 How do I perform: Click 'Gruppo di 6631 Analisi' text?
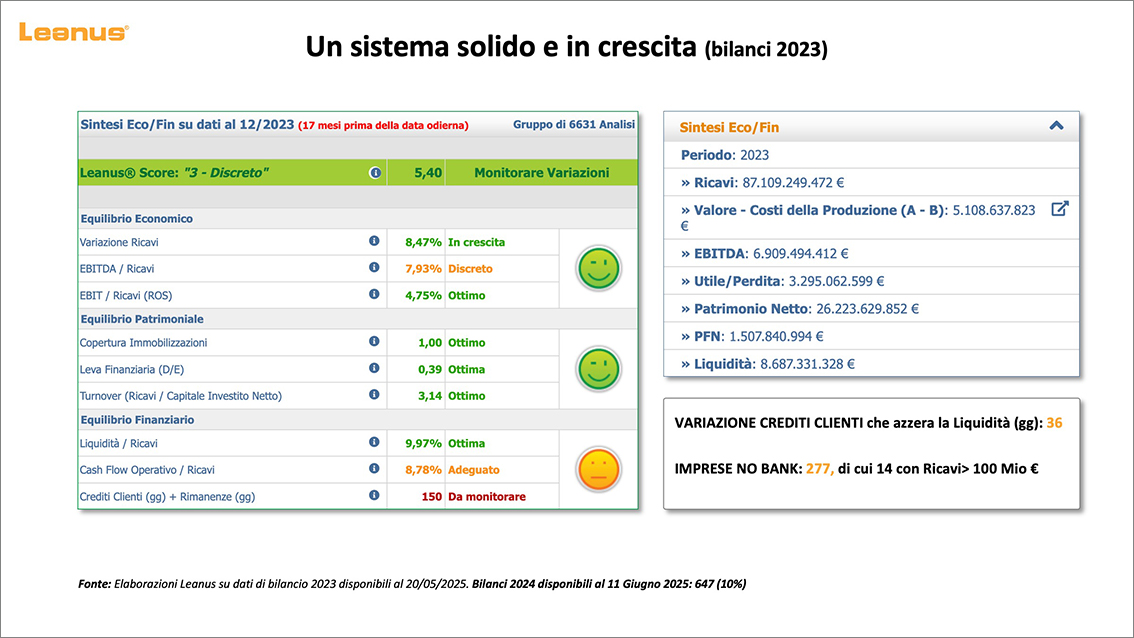pyautogui.click(x=574, y=124)
